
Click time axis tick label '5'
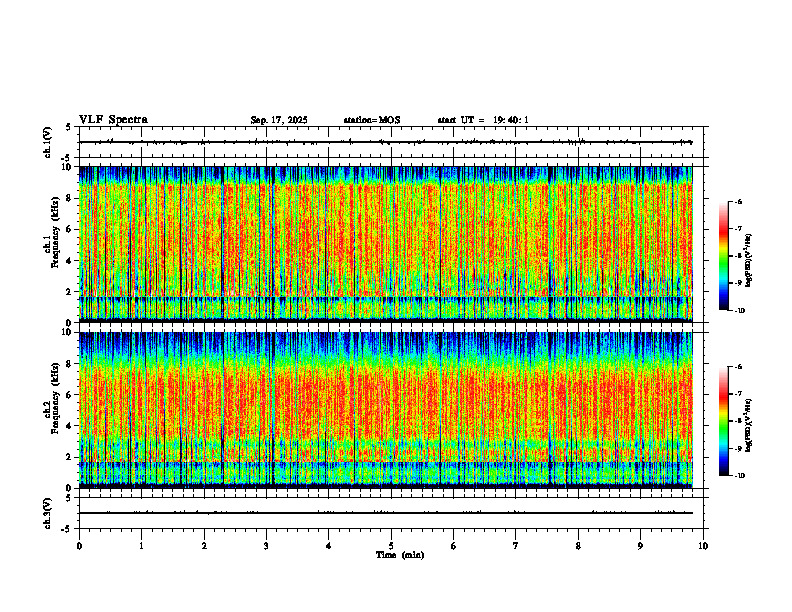pos(391,546)
